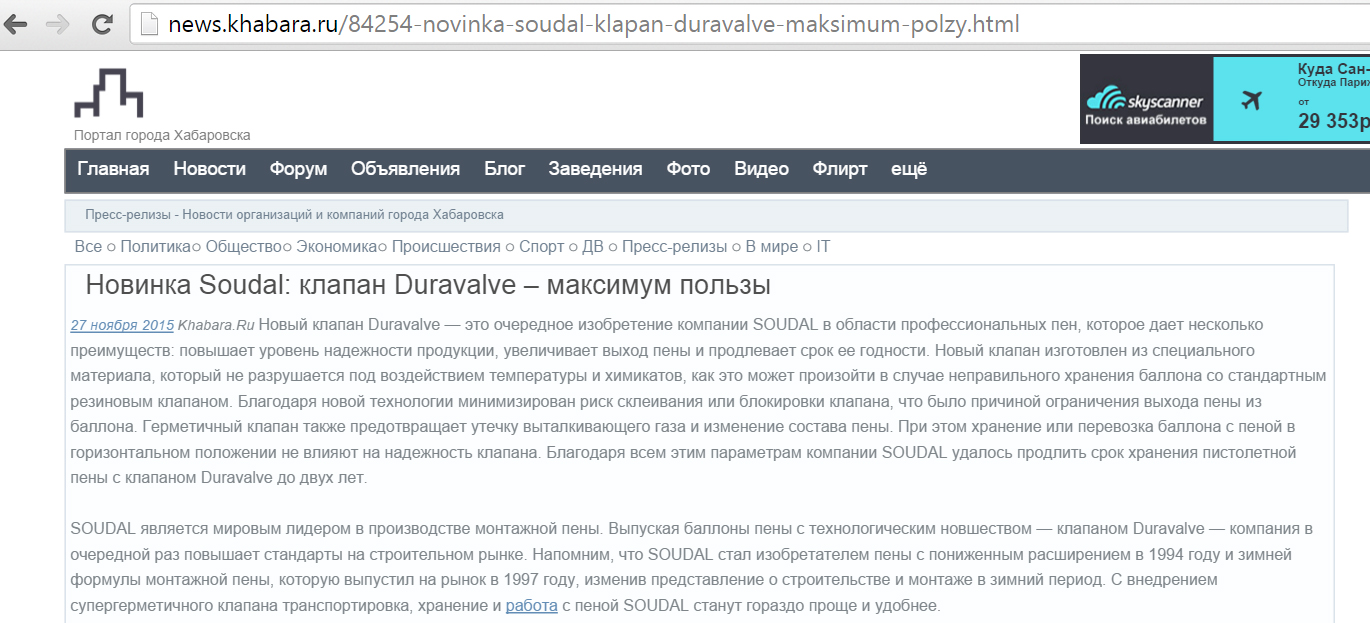Click the page icon in the address bar
Image resolution: width=1370 pixels, height=623 pixels.
click(150, 24)
